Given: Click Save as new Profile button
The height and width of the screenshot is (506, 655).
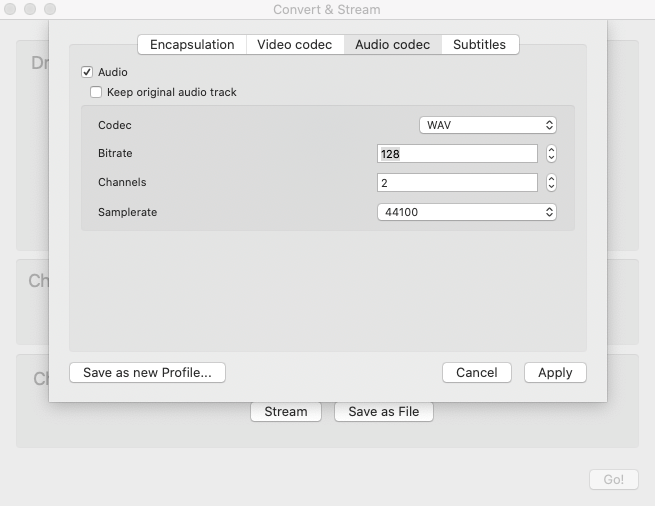Looking at the screenshot, I should [147, 372].
